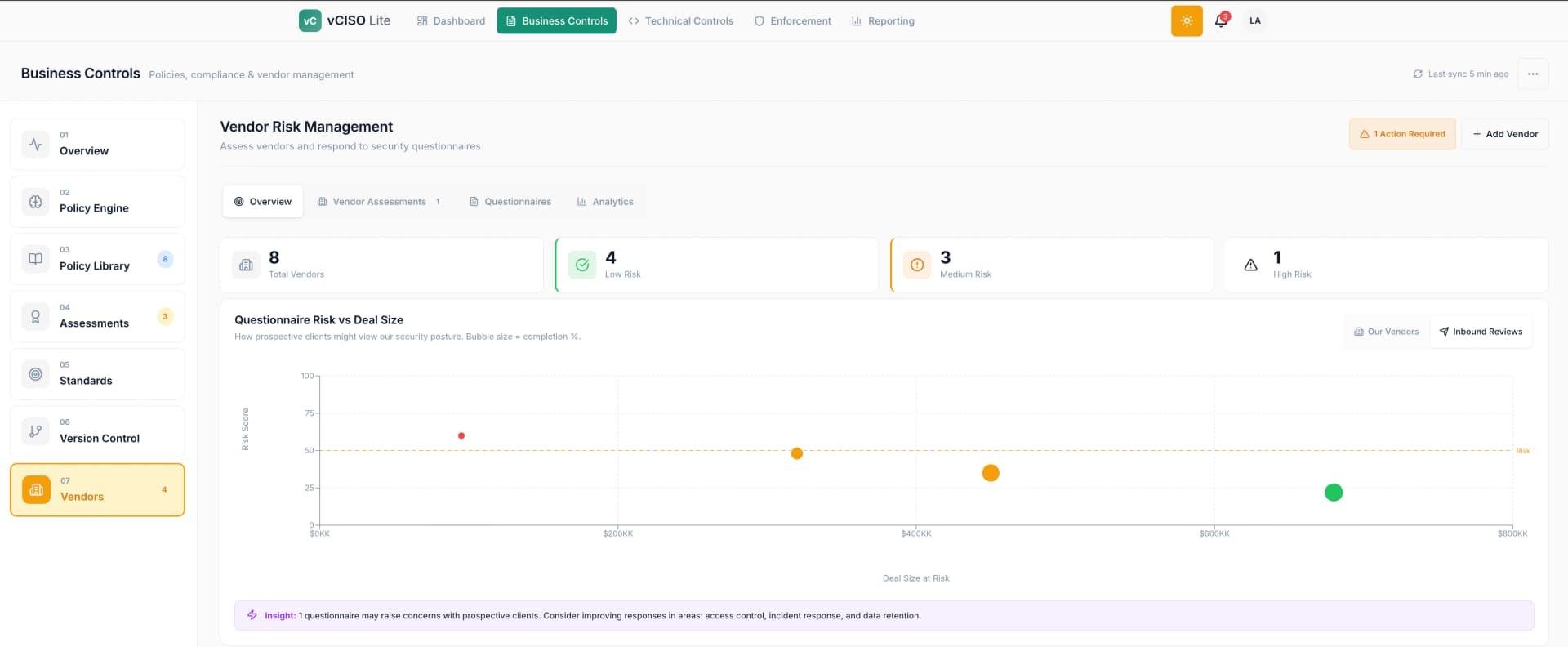Screen dimensions: 1568x647
Task: Click the Vendors badge showing 4
Action: tap(164, 490)
